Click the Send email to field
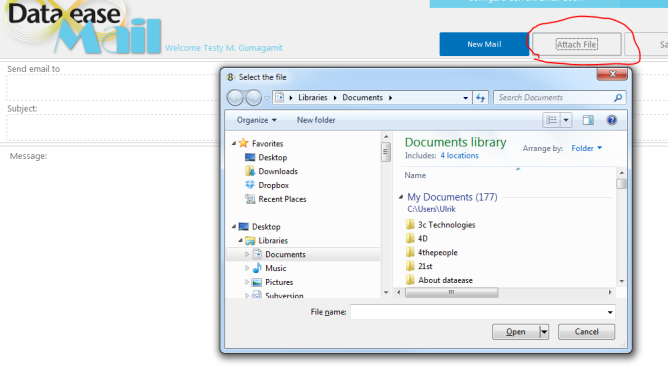 pyautogui.click(x=113, y=87)
